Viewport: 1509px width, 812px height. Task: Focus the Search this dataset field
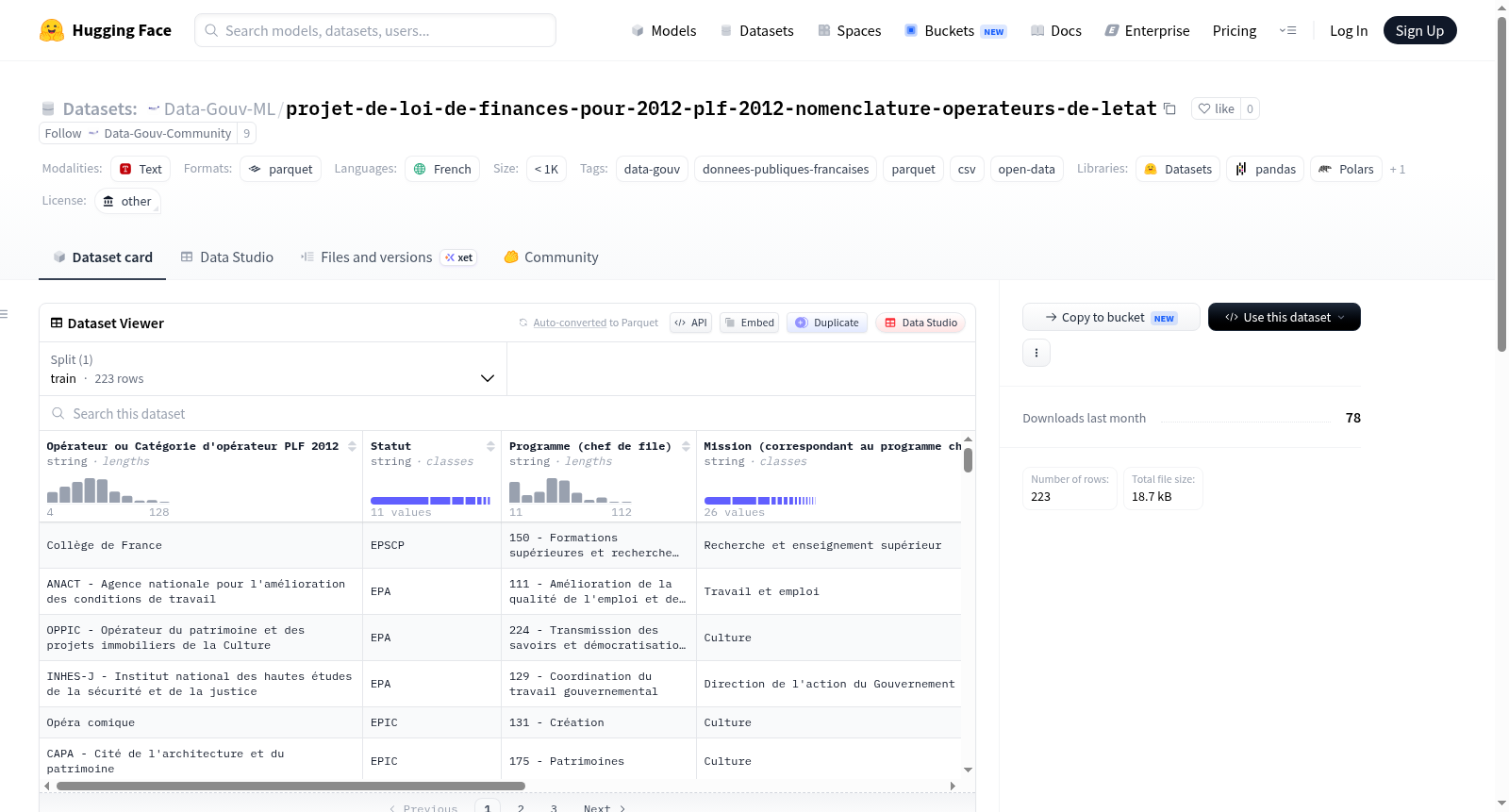point(507,413)
